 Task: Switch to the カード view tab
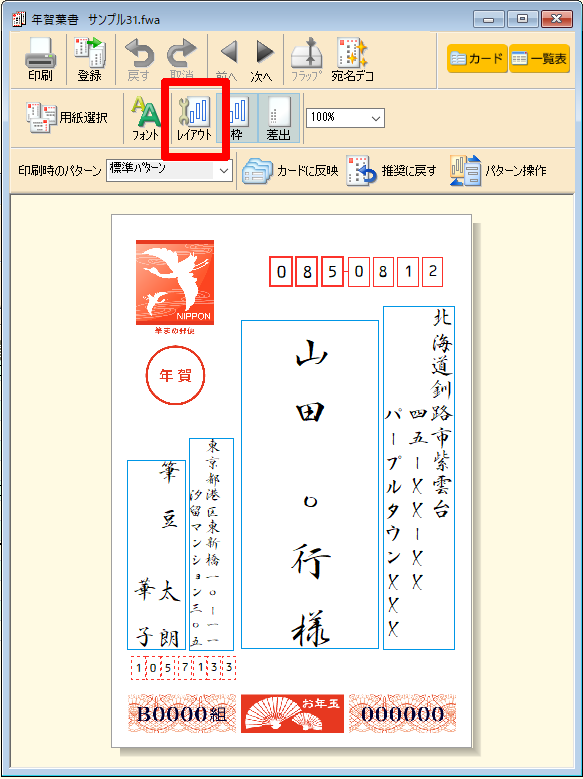[x=477, y=59]
